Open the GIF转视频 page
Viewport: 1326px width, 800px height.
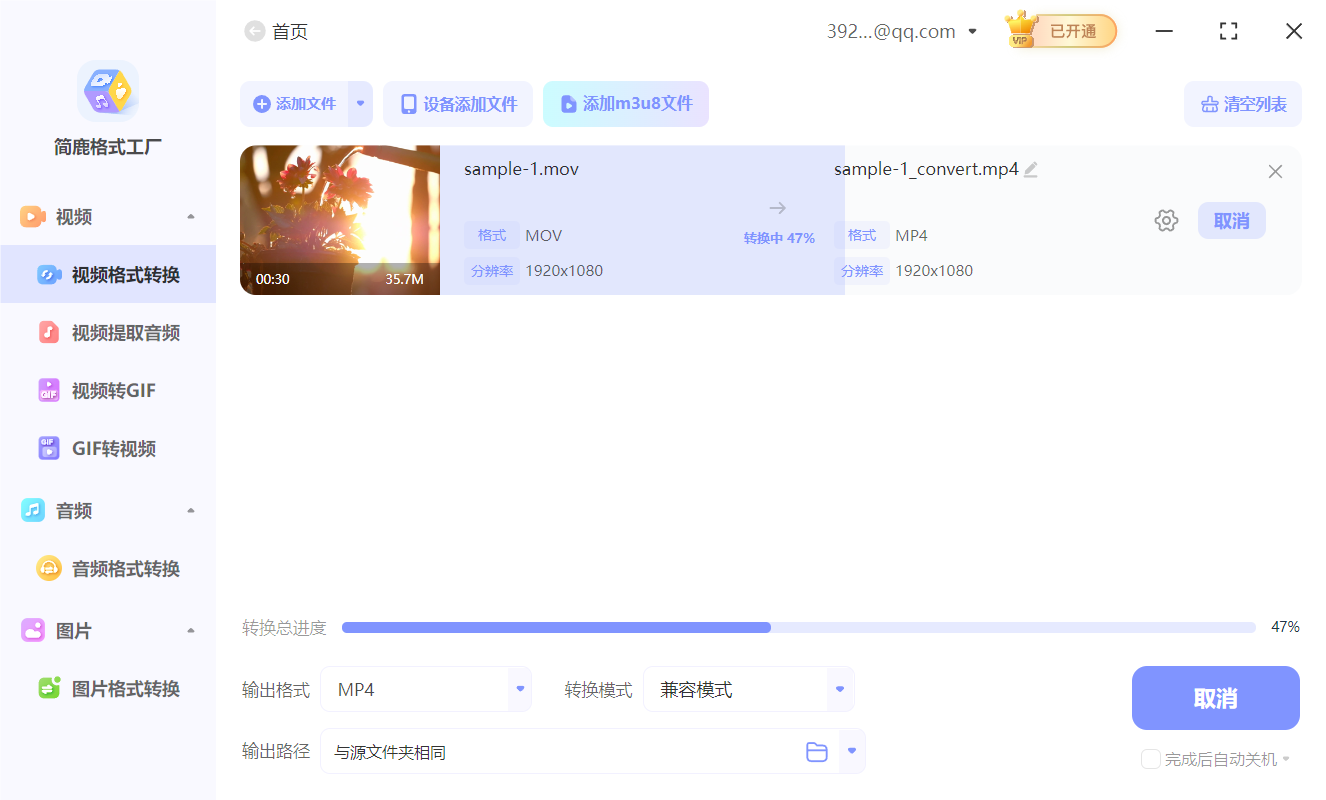pyautogui.click(x=108, y=449)
